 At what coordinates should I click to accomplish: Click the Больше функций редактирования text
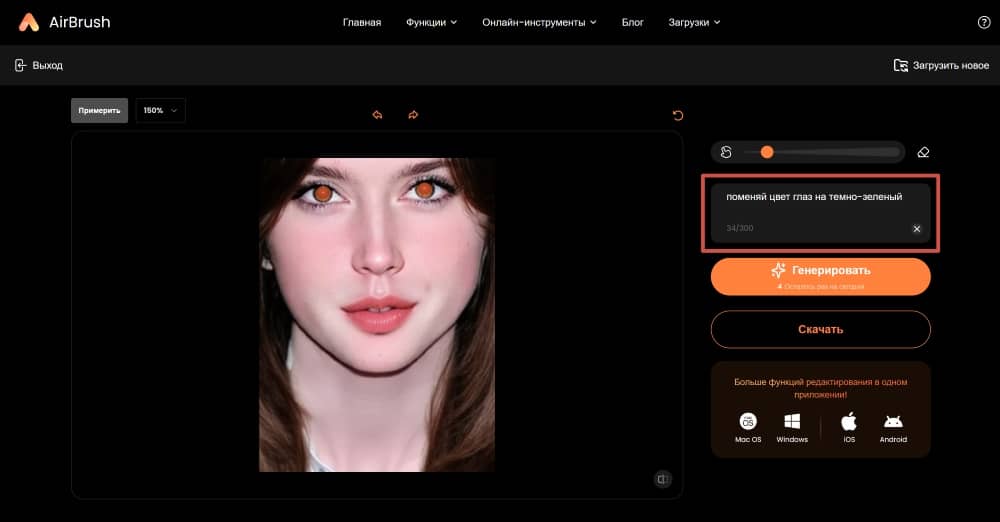821,388
